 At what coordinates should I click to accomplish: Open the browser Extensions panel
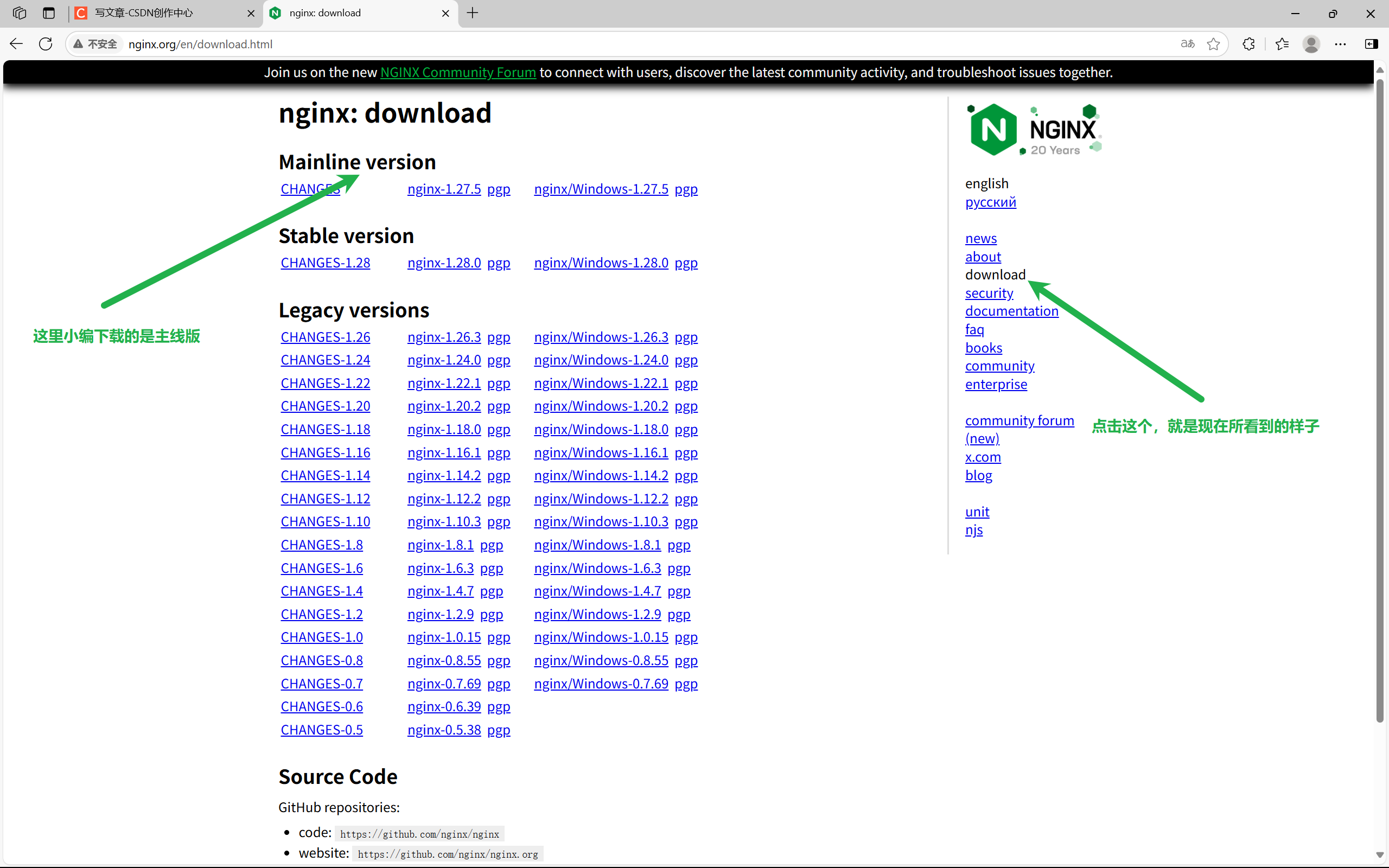1248,43
